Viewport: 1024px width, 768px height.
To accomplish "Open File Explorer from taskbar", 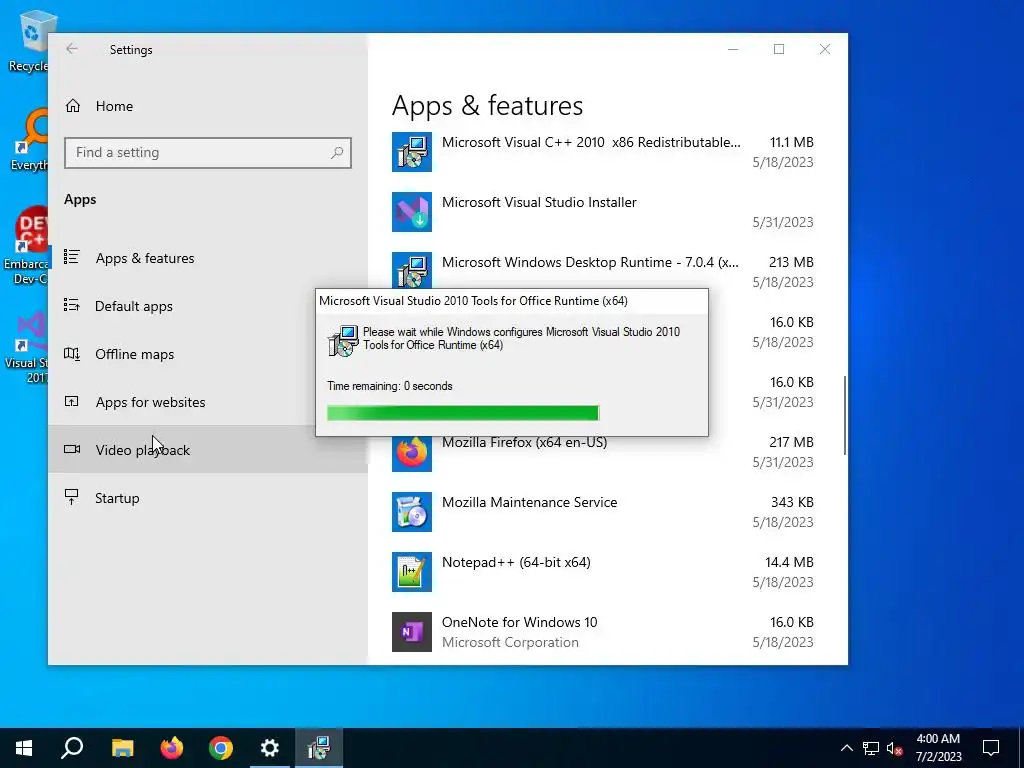I will 122,748.
